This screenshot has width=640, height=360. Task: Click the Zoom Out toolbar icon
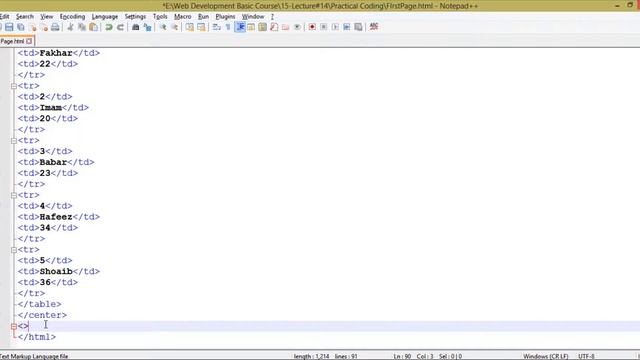pos(174,27)
